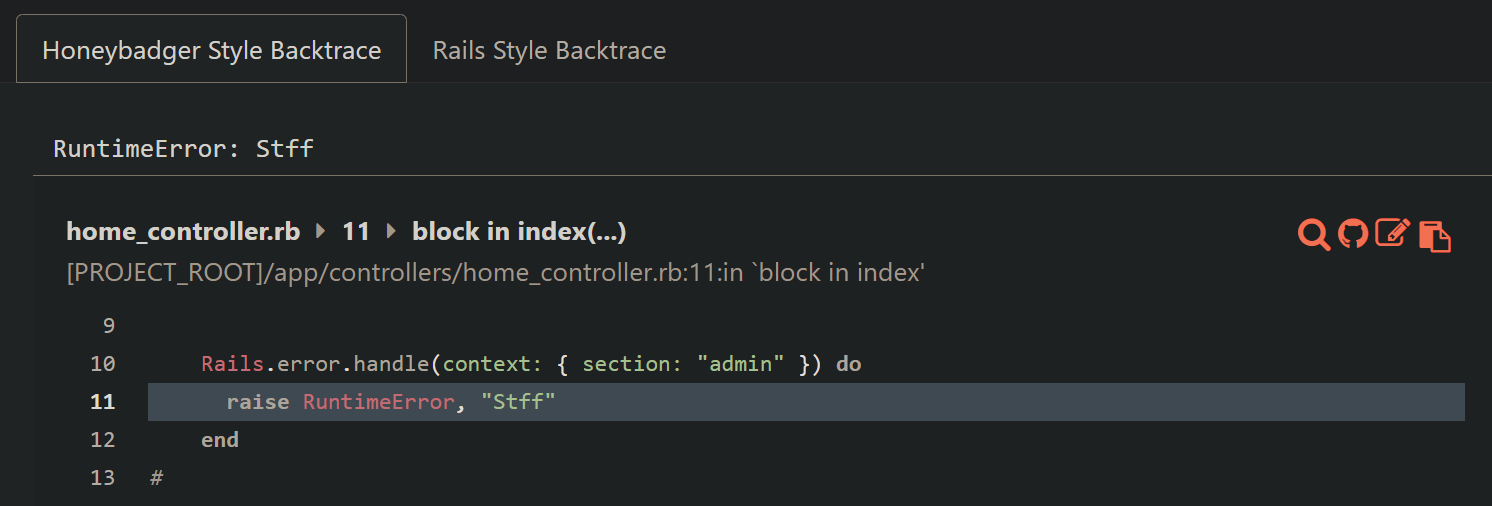Click the "admin" string in code
Screen dimensions: 1492x506
tap(741, 364)
